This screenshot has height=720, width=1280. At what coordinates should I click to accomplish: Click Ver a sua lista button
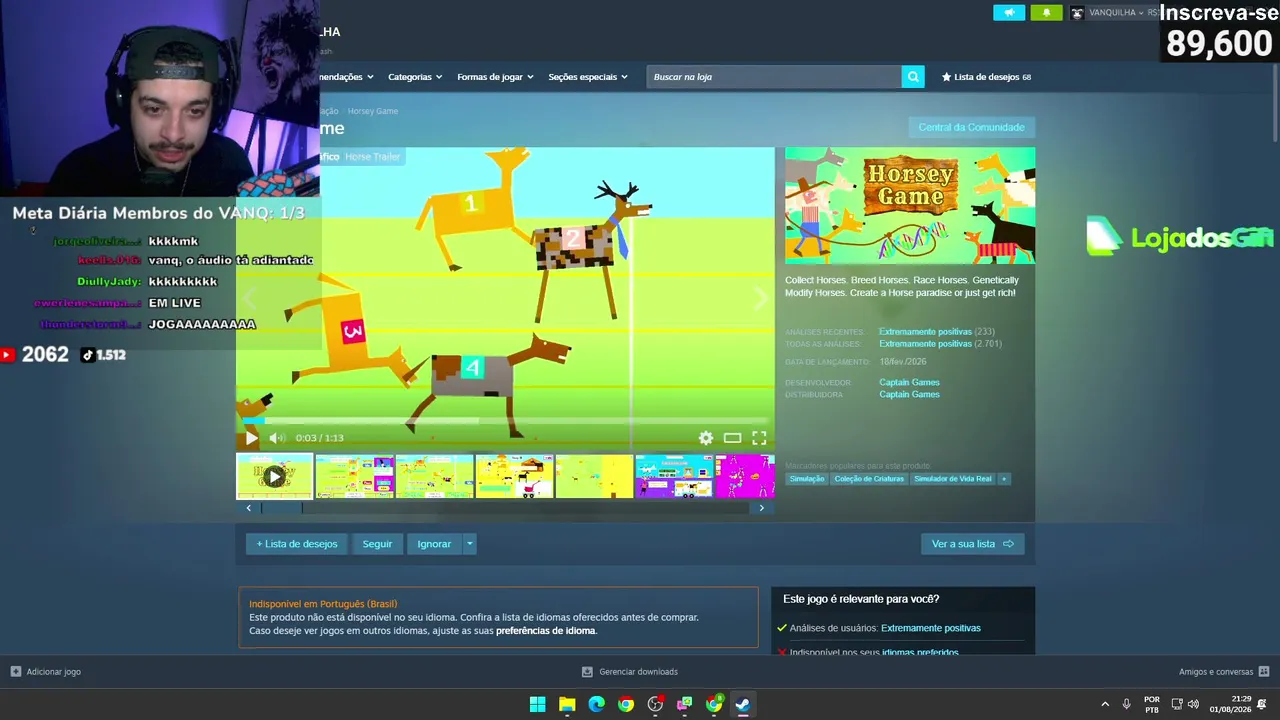(972, 544)
